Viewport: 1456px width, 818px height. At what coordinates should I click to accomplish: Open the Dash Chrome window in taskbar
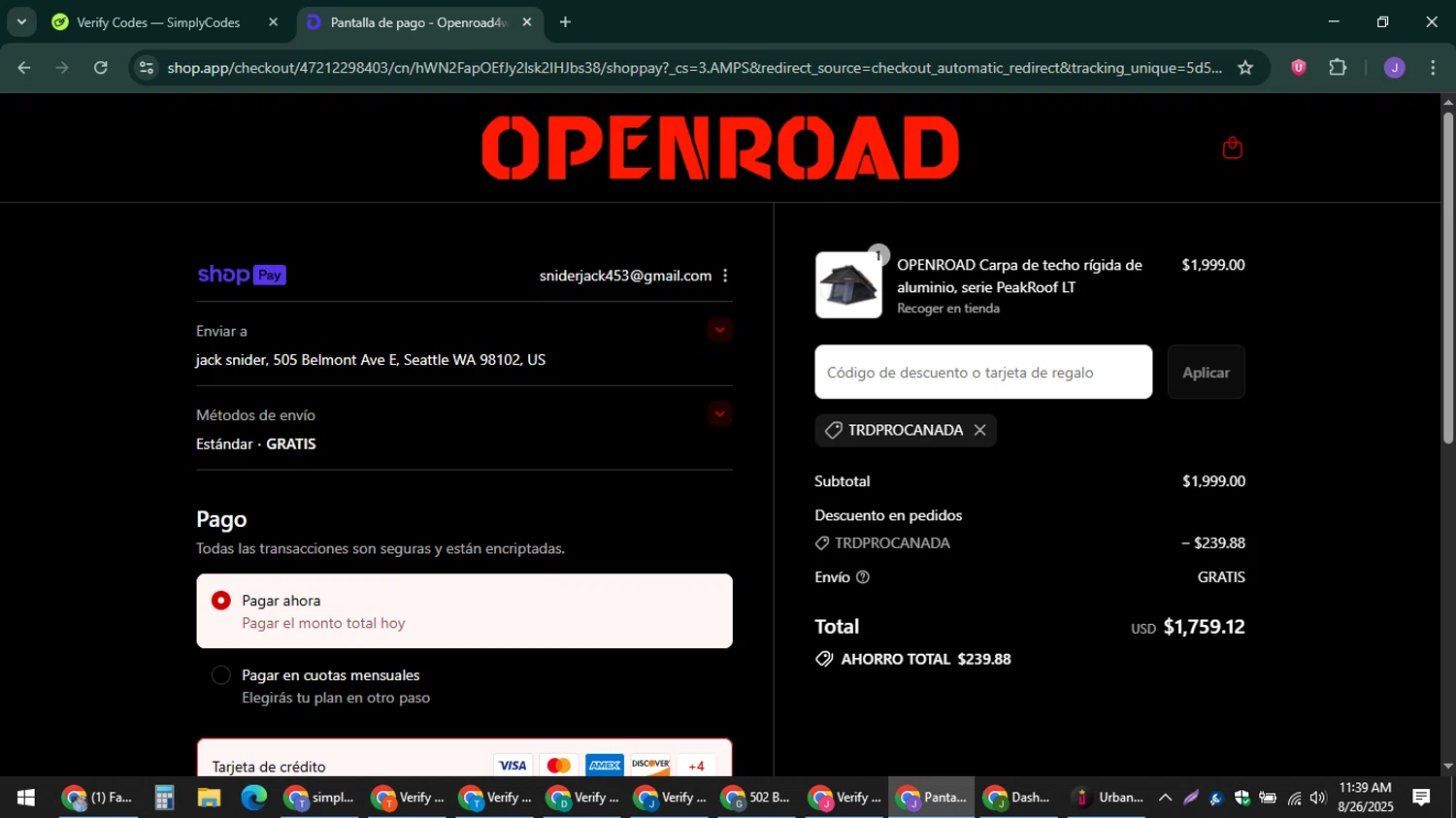click(1019, 798)
